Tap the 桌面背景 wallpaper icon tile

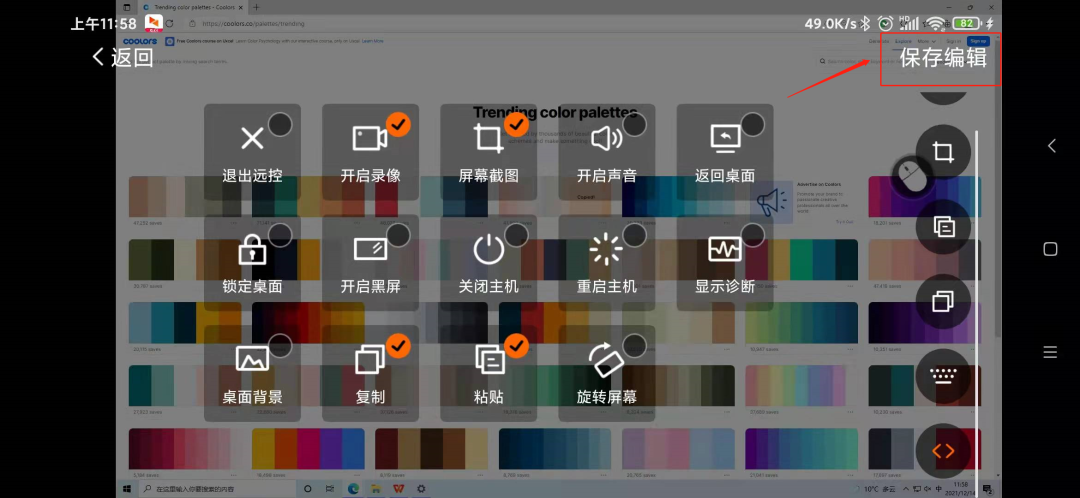[x=252, y=373]
